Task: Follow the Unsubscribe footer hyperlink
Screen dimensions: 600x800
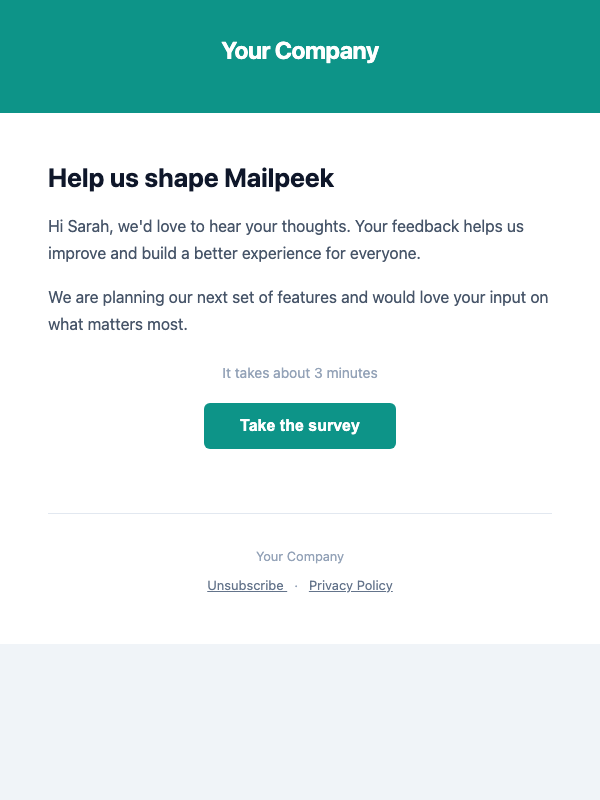Action: [x=246, y=585]
